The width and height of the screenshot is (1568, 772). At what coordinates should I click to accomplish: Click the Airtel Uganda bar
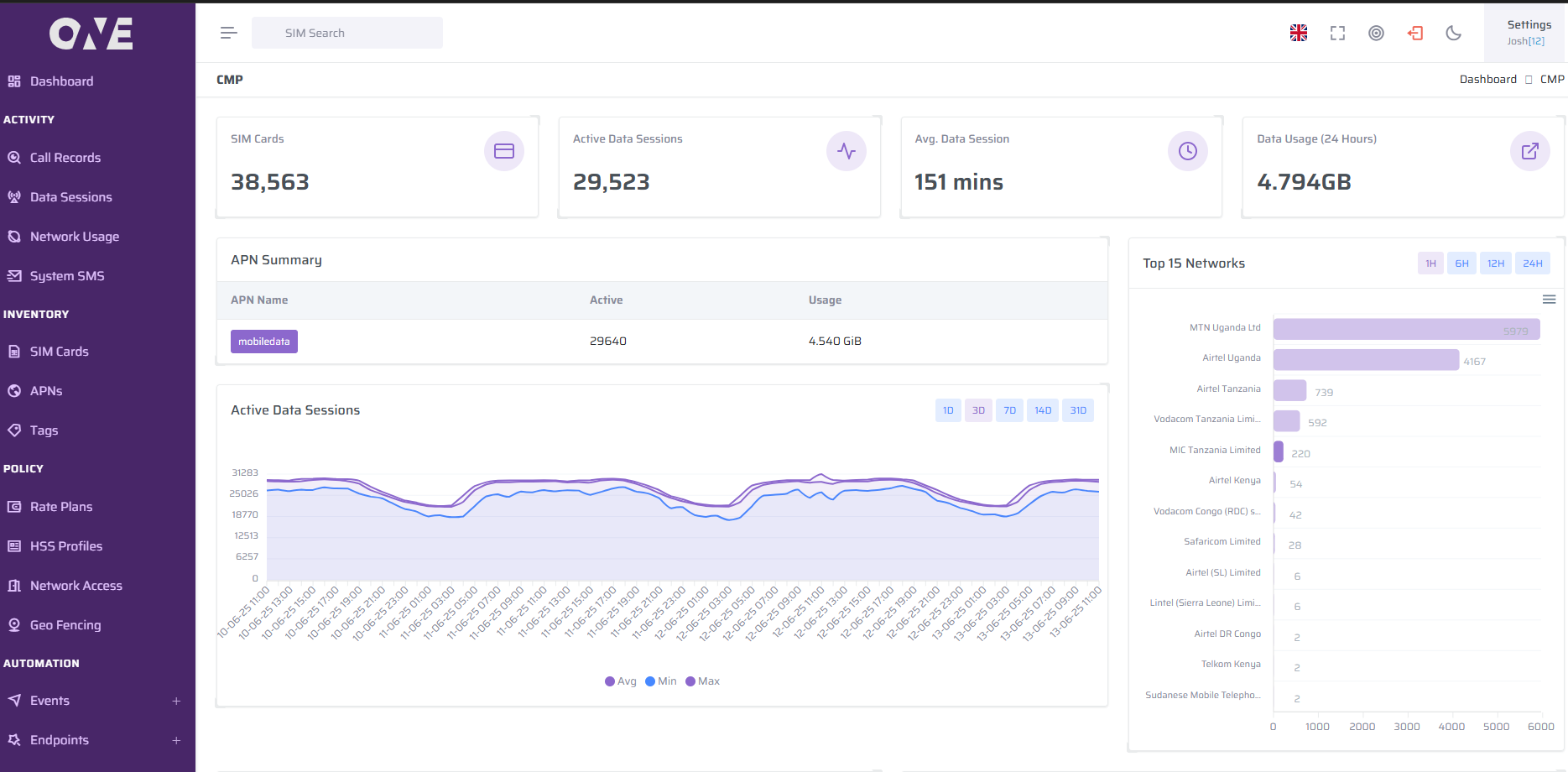coord(1366,359)
